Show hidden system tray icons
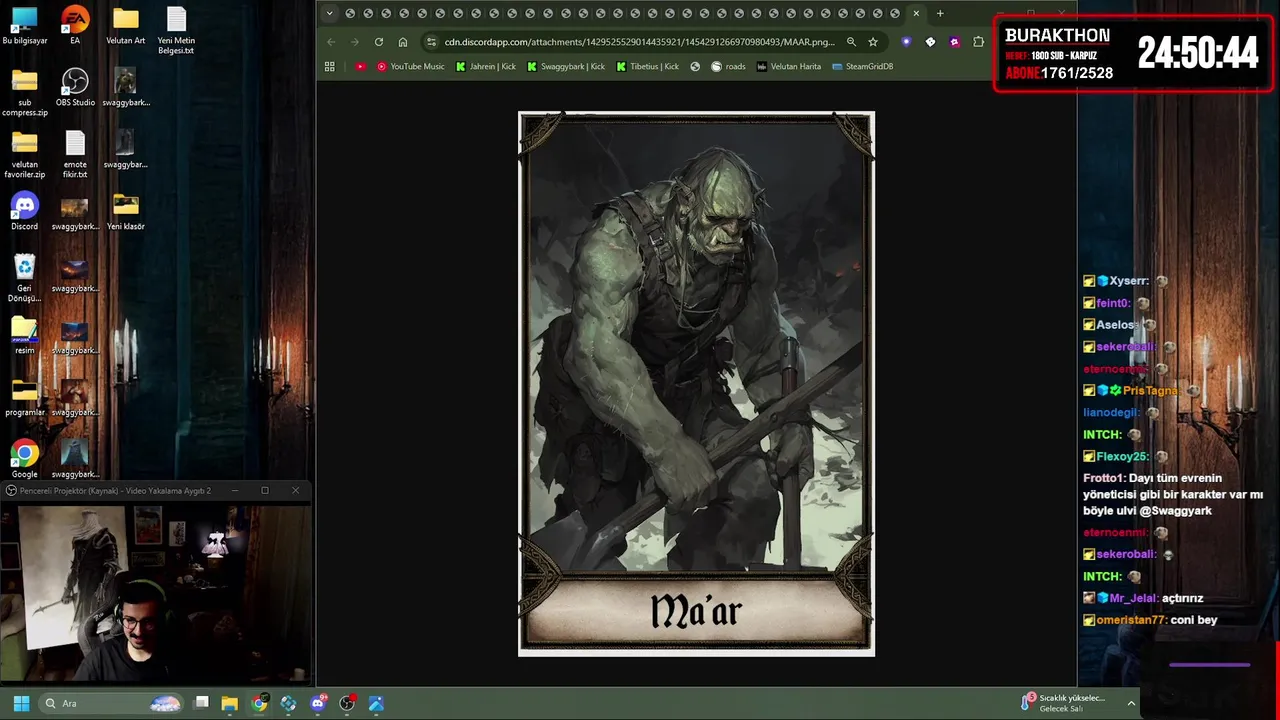The height and width of the screenshot is (720, 1280). point(1131,703)
